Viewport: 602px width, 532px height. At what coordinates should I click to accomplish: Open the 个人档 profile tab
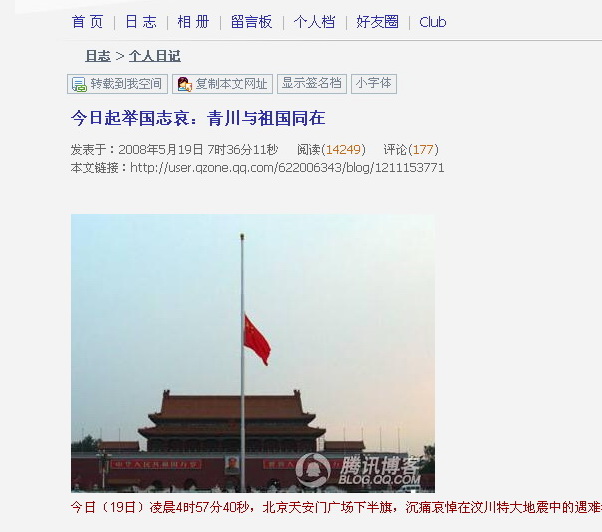[314, 22]
